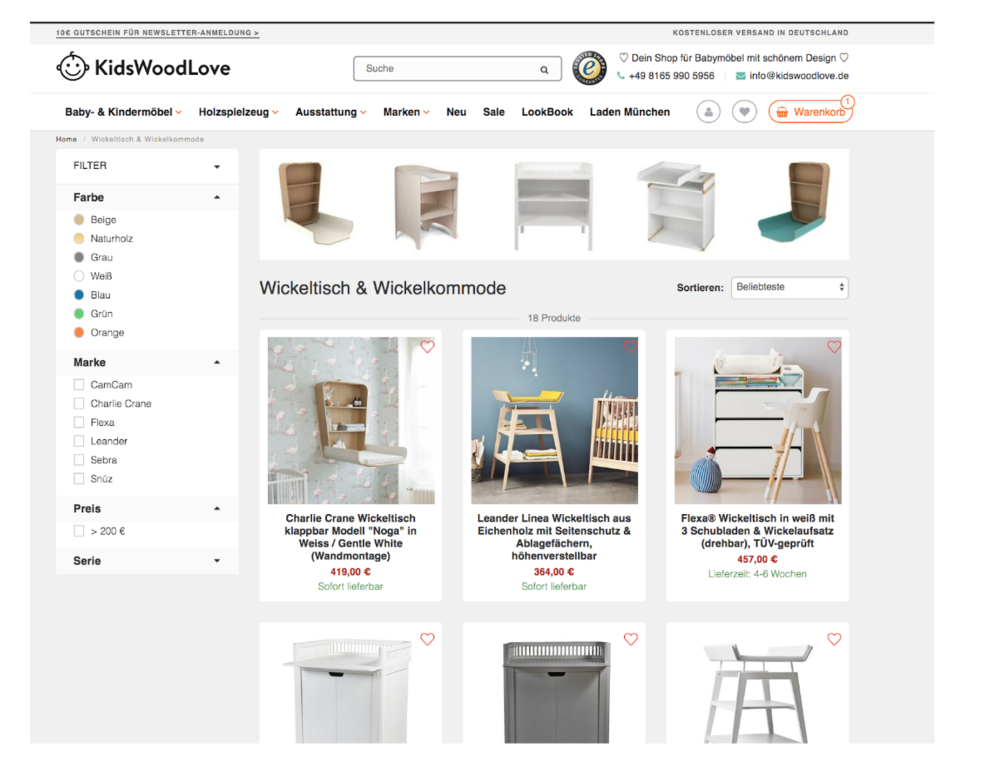Viewport: 1000px width, 777px height.
Task: Open the wishlist heart icon in header
Action: click(744, 112)
